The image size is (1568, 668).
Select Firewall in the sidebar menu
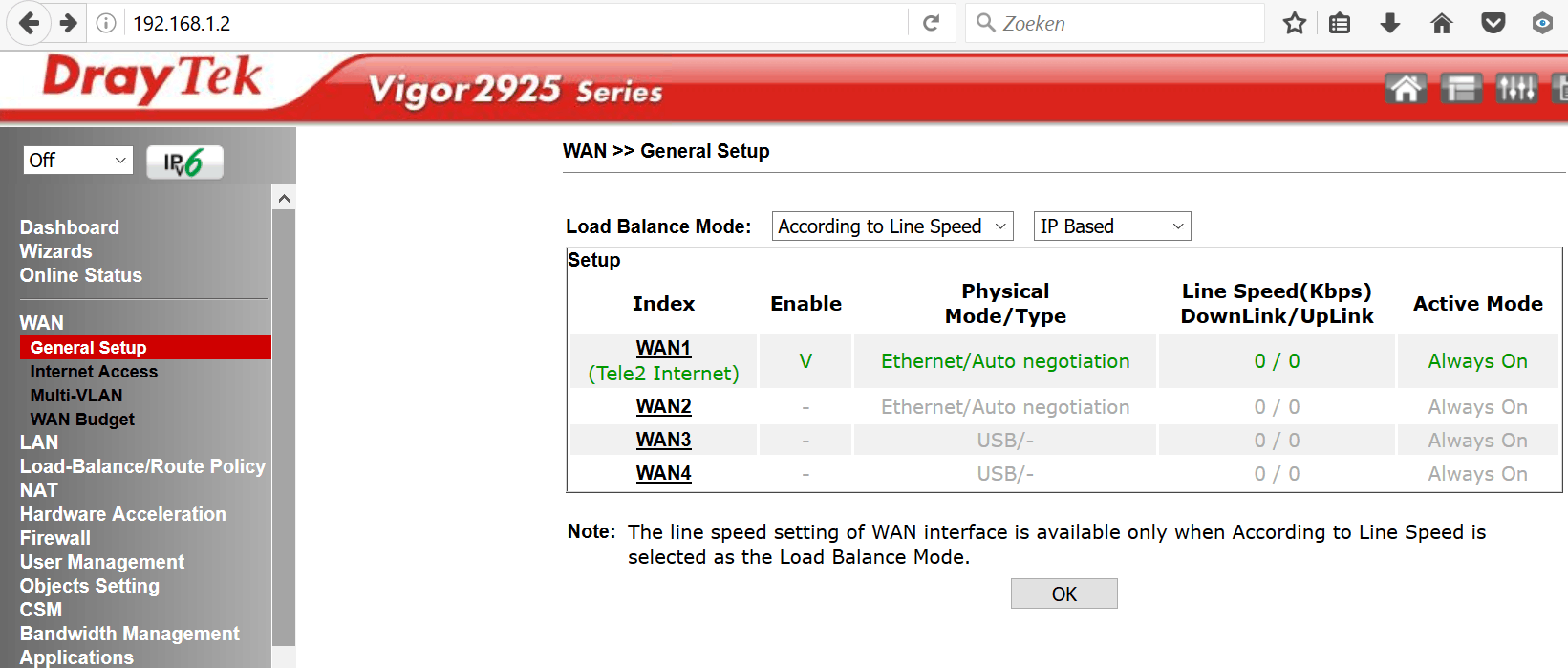(x=55, y=538)
